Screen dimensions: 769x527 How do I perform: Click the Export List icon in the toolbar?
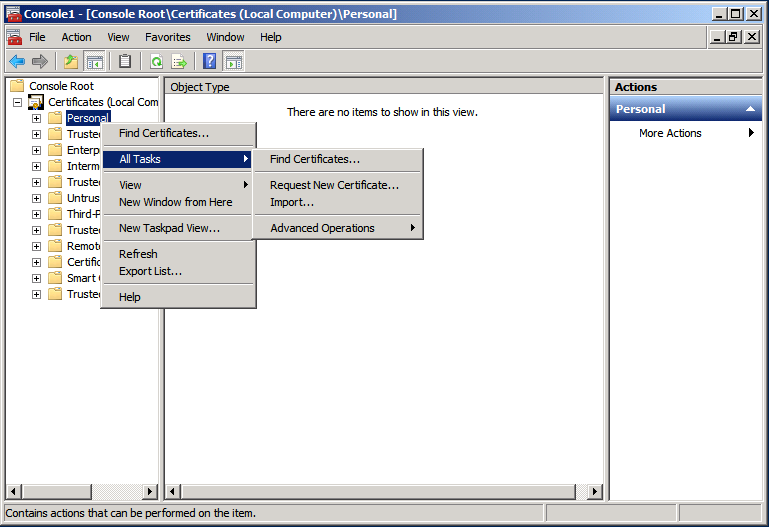pyautogui.click(x=179, y=62)
